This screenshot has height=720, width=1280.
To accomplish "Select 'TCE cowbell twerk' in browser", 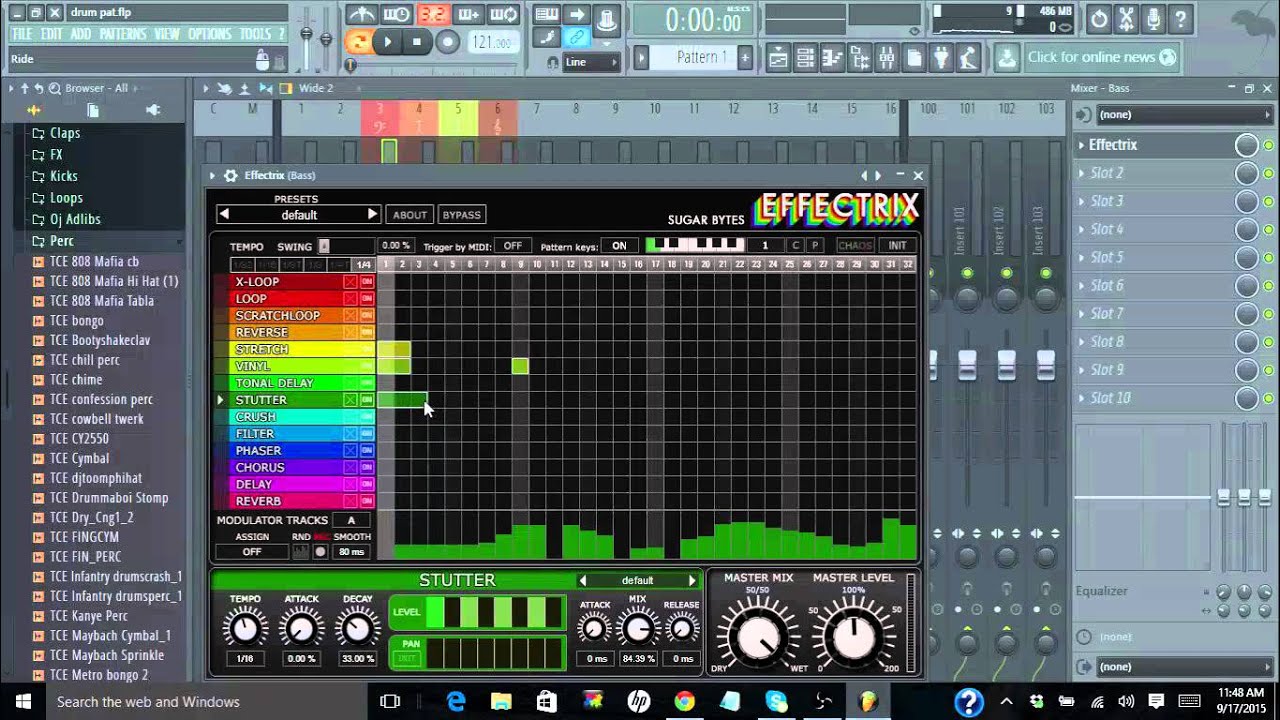I will (97, 419).
